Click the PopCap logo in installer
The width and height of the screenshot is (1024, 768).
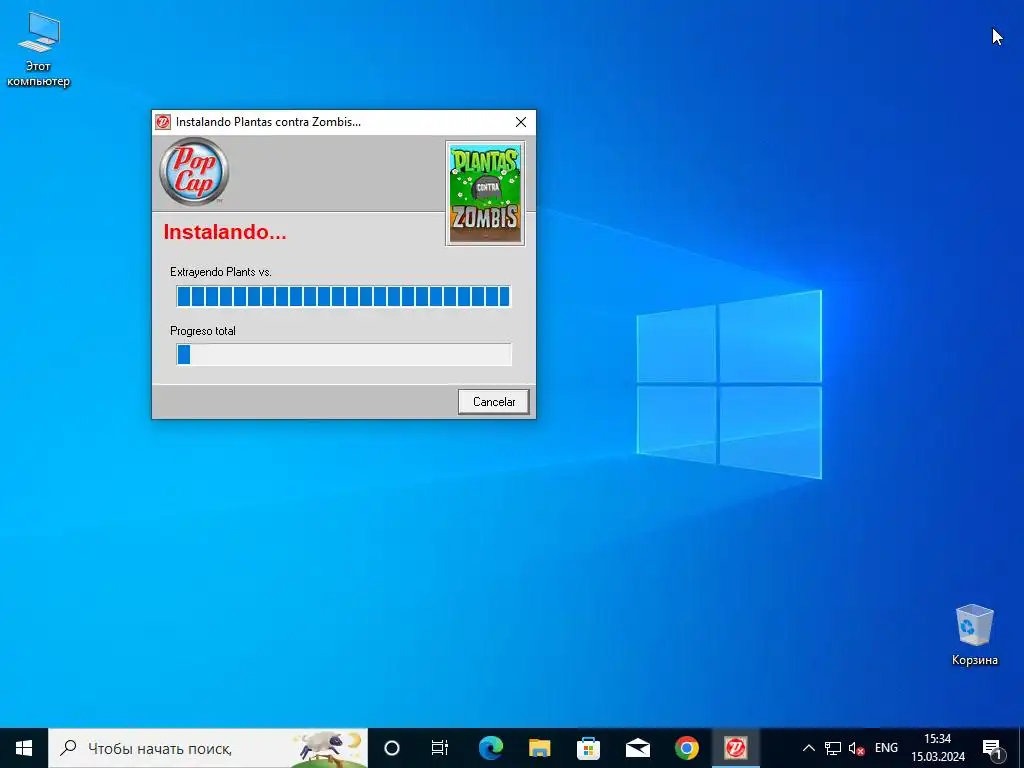coord(194,171)
